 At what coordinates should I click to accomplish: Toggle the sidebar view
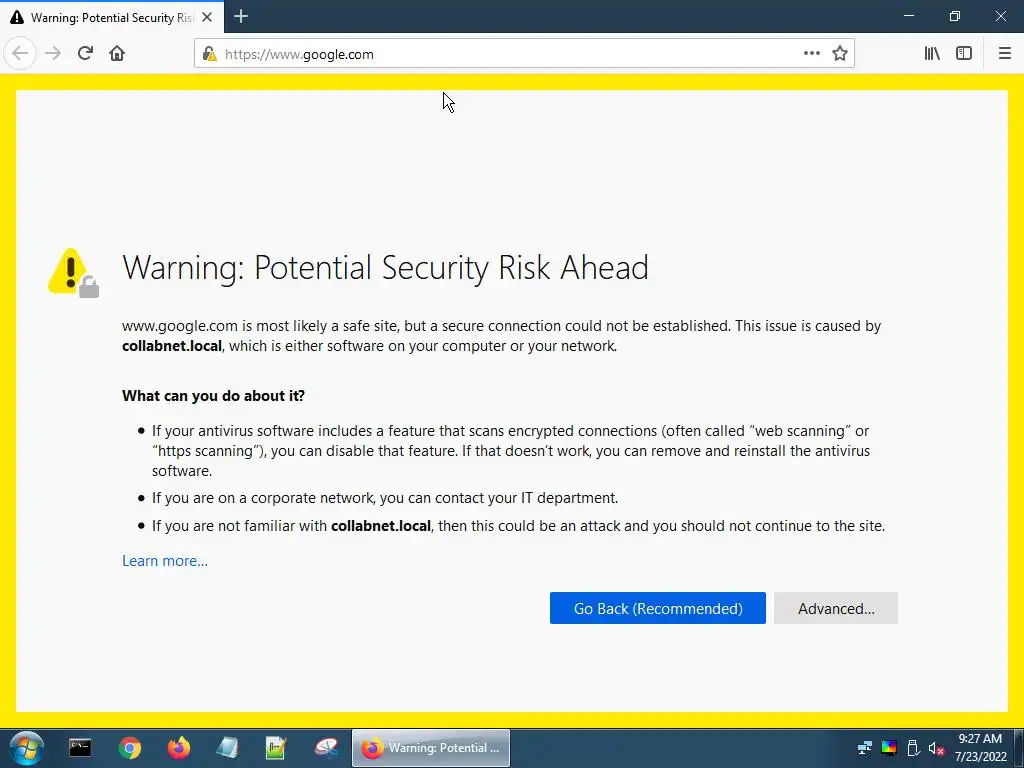tap(964, 54)
